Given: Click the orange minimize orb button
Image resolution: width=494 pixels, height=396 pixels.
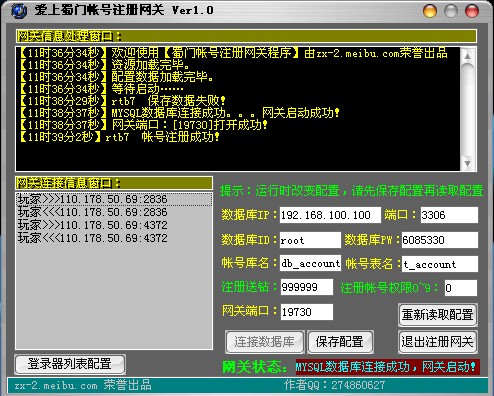Looking at the screenshot, I should tap(430, 11).
